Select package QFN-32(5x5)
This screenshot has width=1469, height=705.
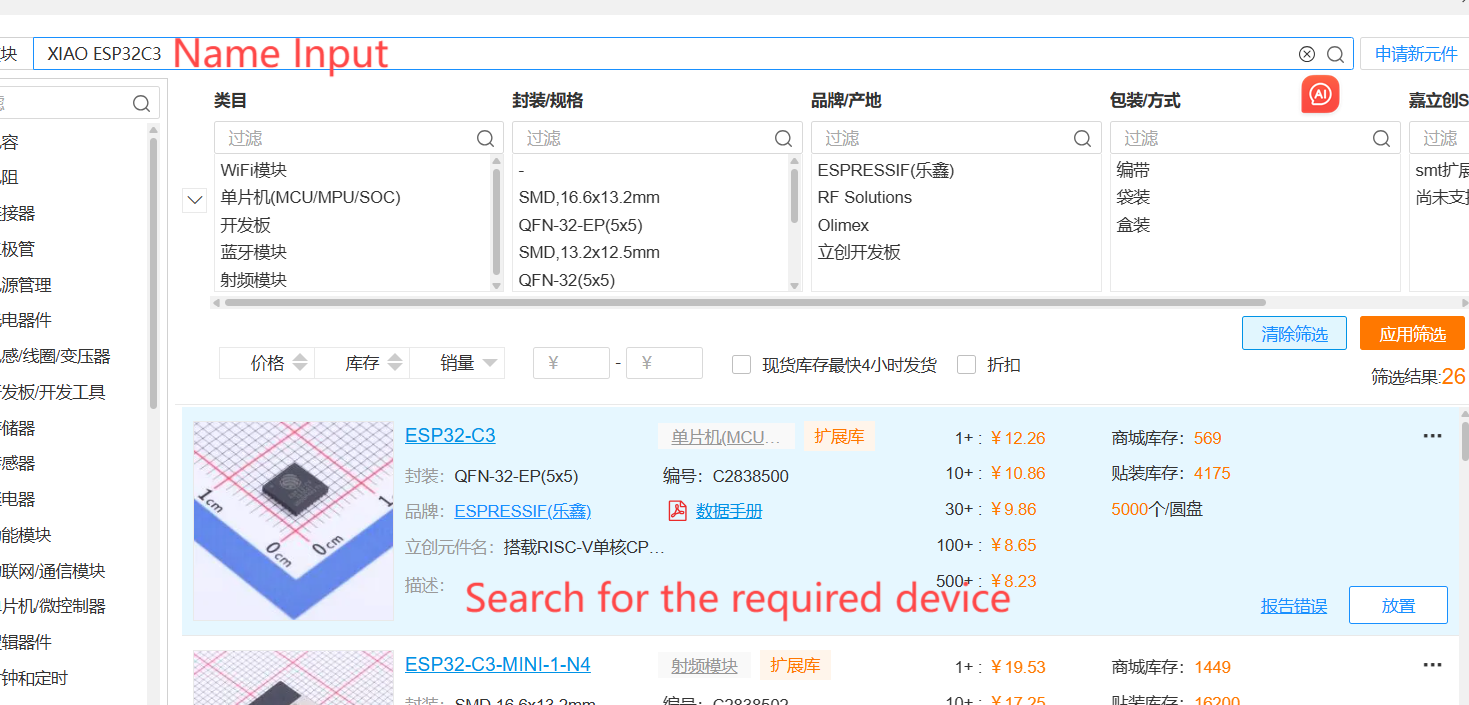pyautogui.click(x=567, y=280)
